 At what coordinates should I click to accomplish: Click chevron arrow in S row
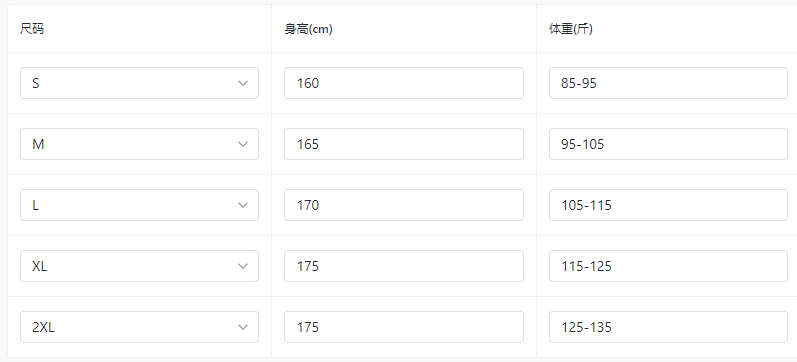click(x=243, y=83)
